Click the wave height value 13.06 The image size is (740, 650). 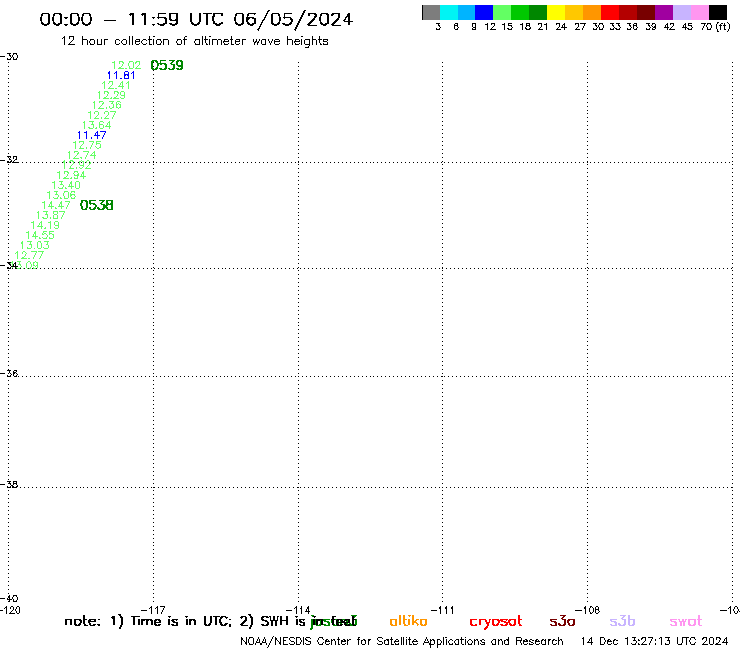(61, 195)
